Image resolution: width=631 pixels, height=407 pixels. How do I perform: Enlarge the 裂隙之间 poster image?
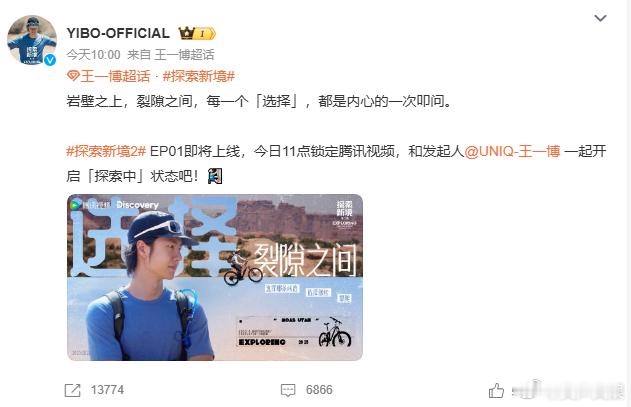[215, 277]
